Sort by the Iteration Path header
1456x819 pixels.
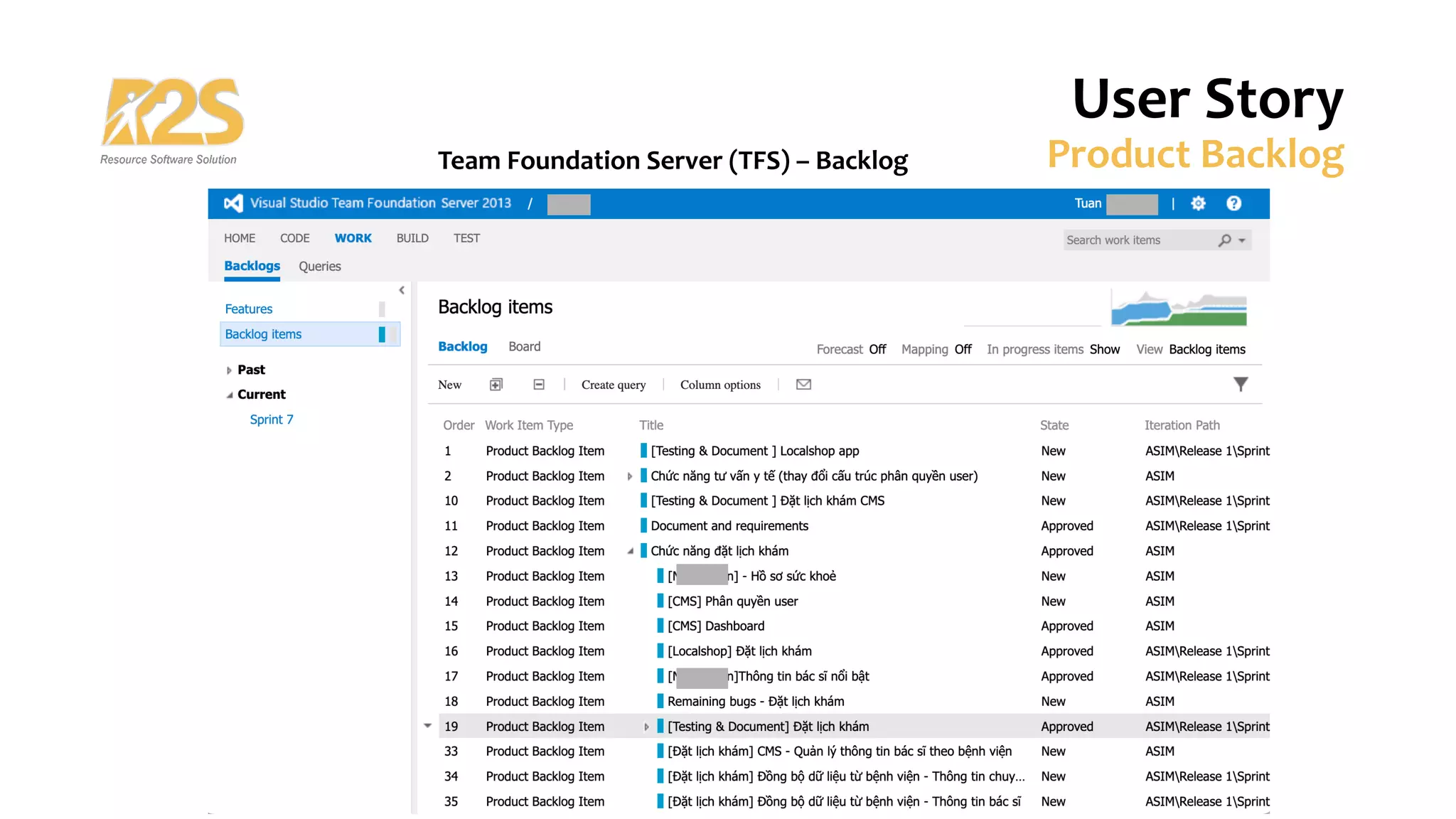click(1182, 425)
